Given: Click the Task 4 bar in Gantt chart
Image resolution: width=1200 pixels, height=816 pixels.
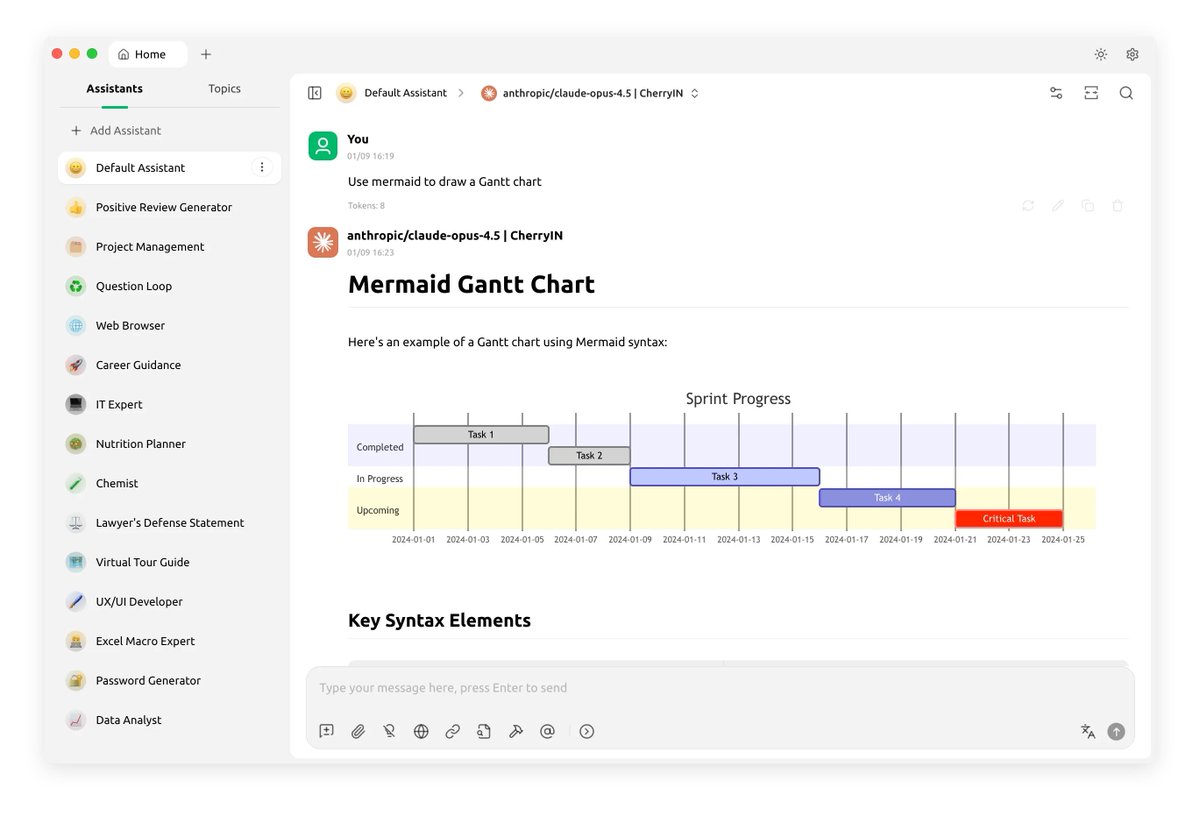Looking at the screenshot, I should point(887,498).
